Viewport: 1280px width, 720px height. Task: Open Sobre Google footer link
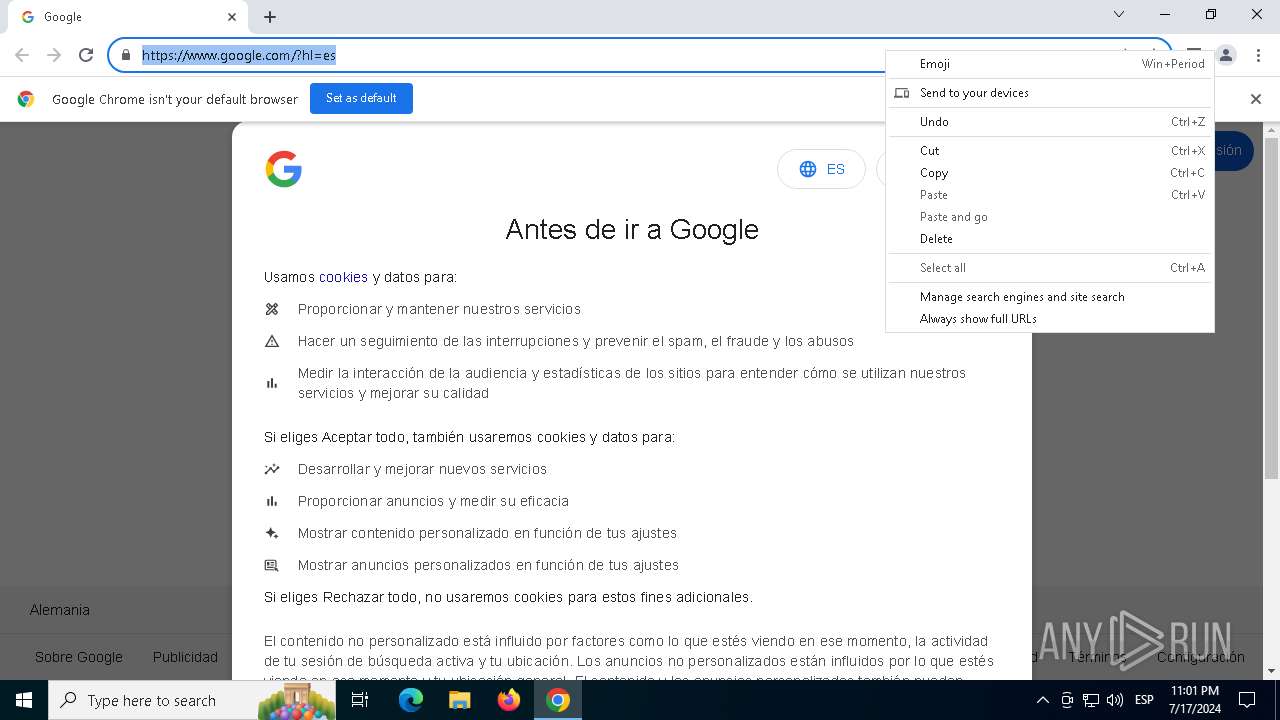[79, 657]
